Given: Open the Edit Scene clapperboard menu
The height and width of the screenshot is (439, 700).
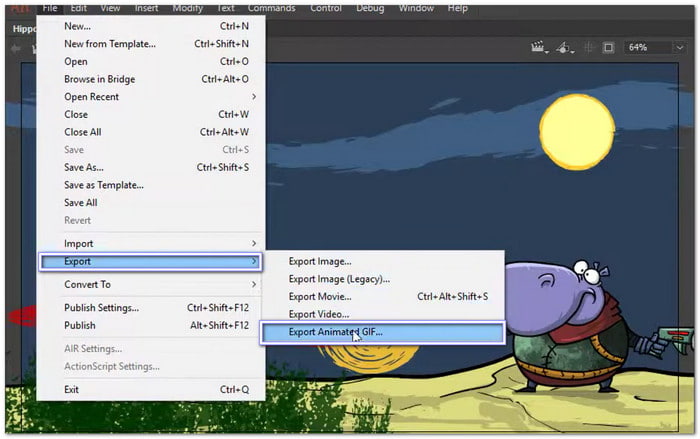Looking at the screenshot, I should coord(540,47).
